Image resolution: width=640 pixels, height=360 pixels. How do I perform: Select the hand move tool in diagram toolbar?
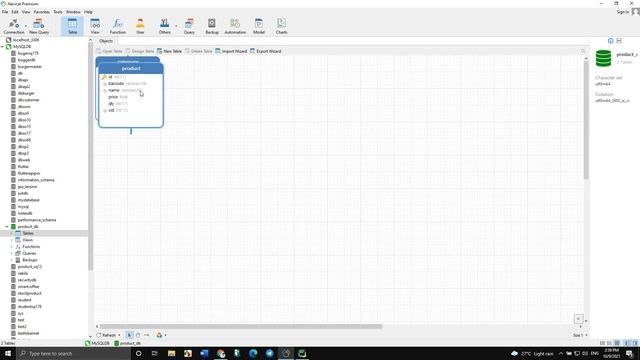click(x=138, y=335)
